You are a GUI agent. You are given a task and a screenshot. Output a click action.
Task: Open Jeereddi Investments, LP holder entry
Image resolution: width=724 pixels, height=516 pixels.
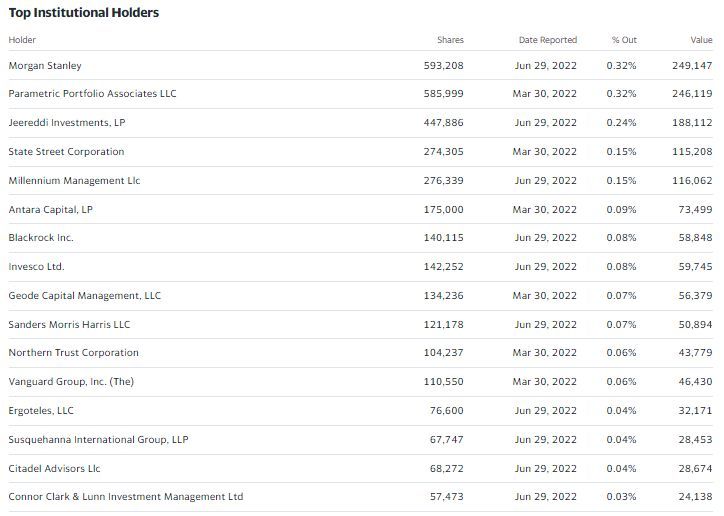67,123
